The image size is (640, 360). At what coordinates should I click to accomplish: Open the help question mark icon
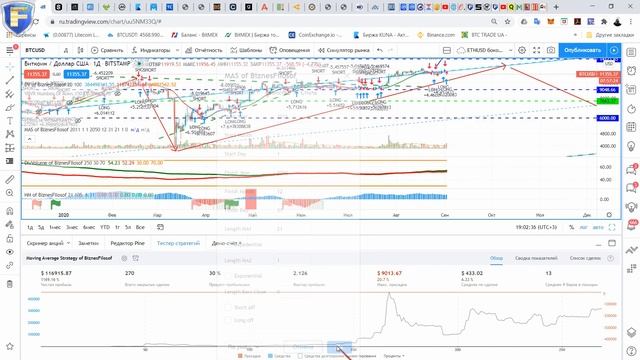click(x=631, y=350)
